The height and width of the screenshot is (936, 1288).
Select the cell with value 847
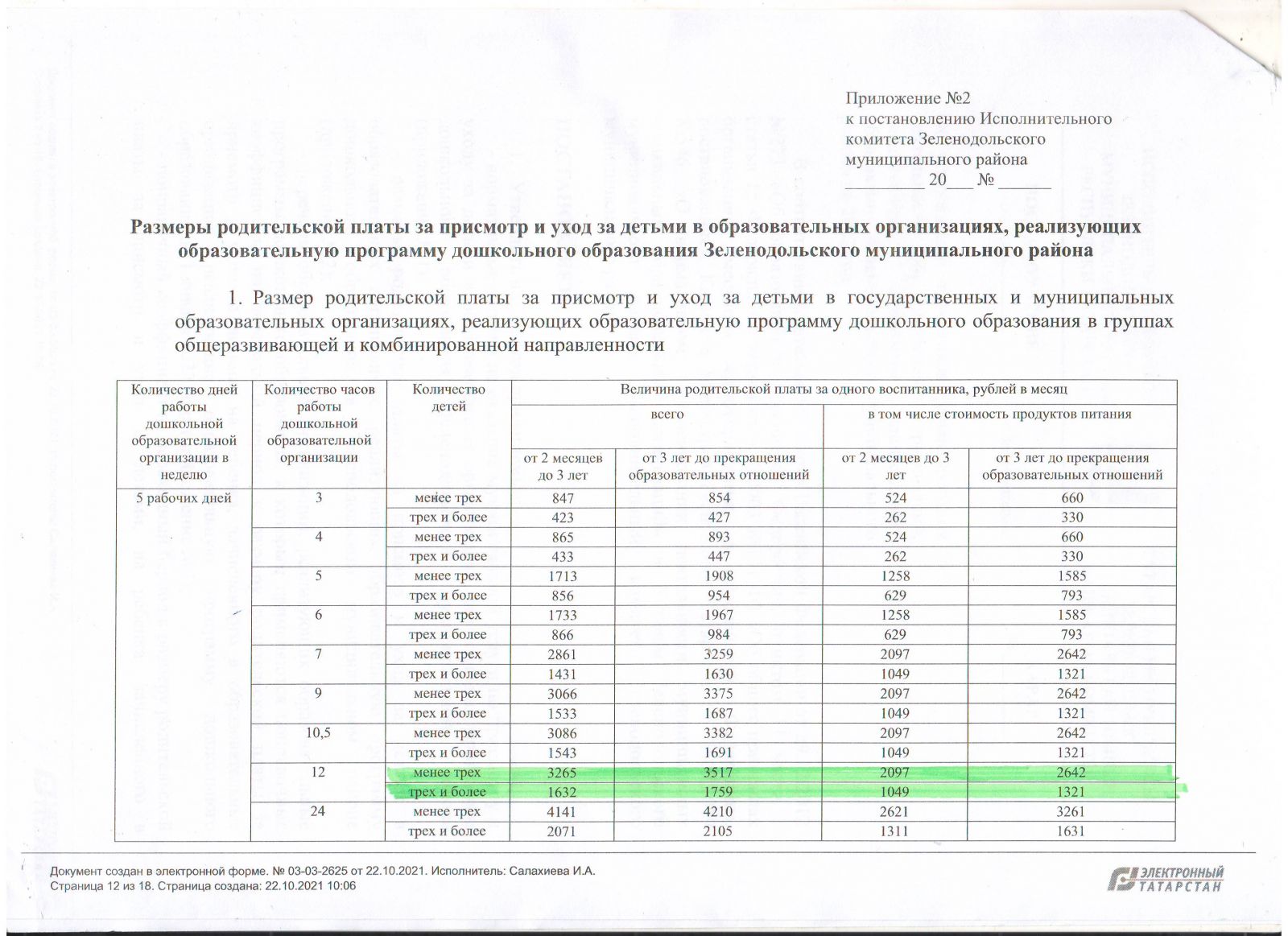562,498
